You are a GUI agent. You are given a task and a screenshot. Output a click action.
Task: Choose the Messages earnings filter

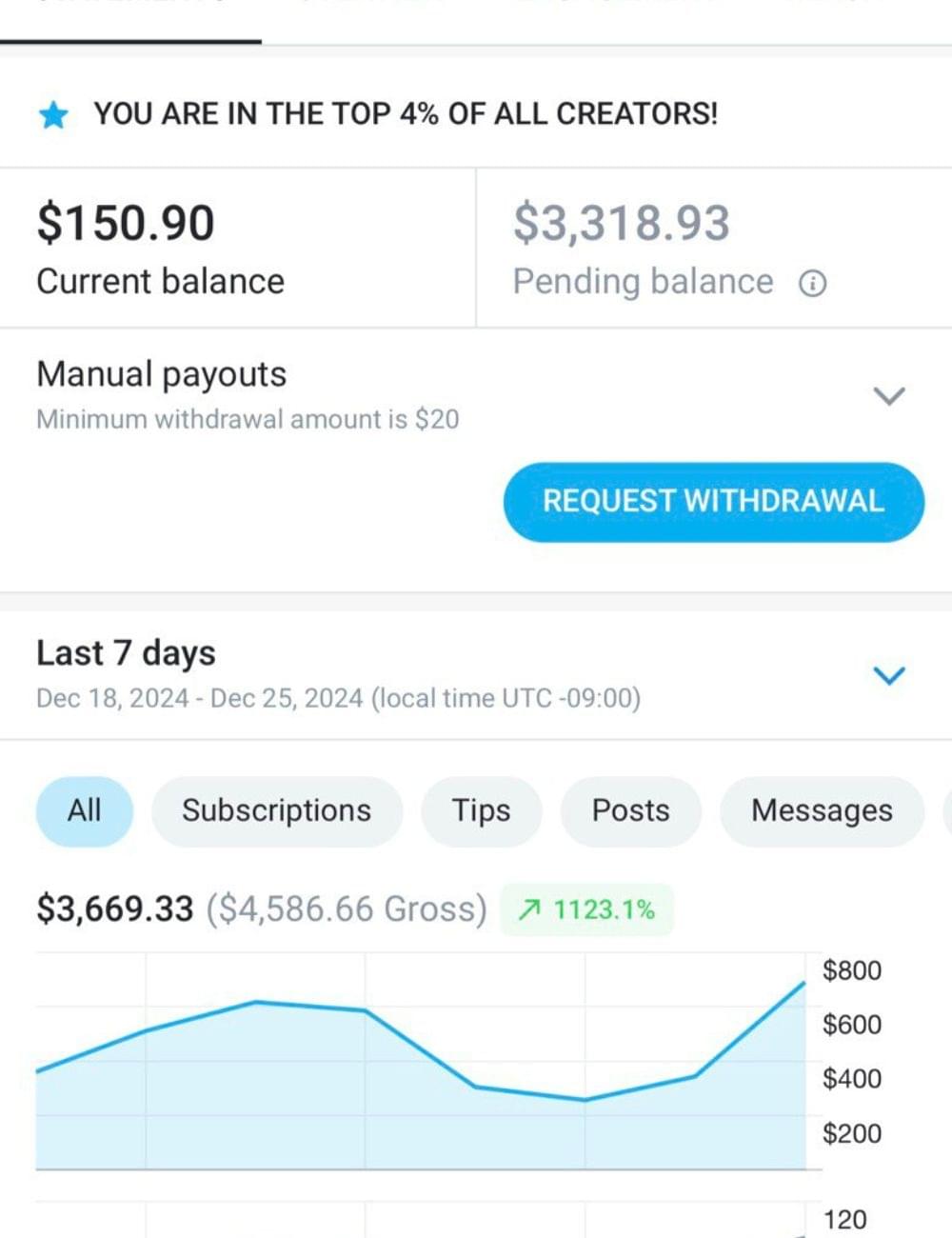(x=822, y=810)
